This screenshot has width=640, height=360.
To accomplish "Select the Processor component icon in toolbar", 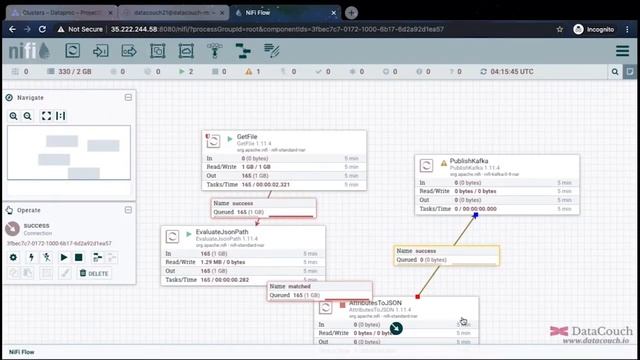I will [x=73, y=51].
